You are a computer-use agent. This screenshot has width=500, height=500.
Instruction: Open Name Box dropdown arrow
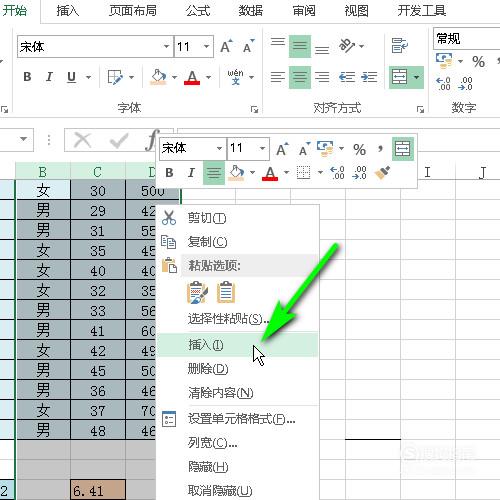(x=23, y=139)
